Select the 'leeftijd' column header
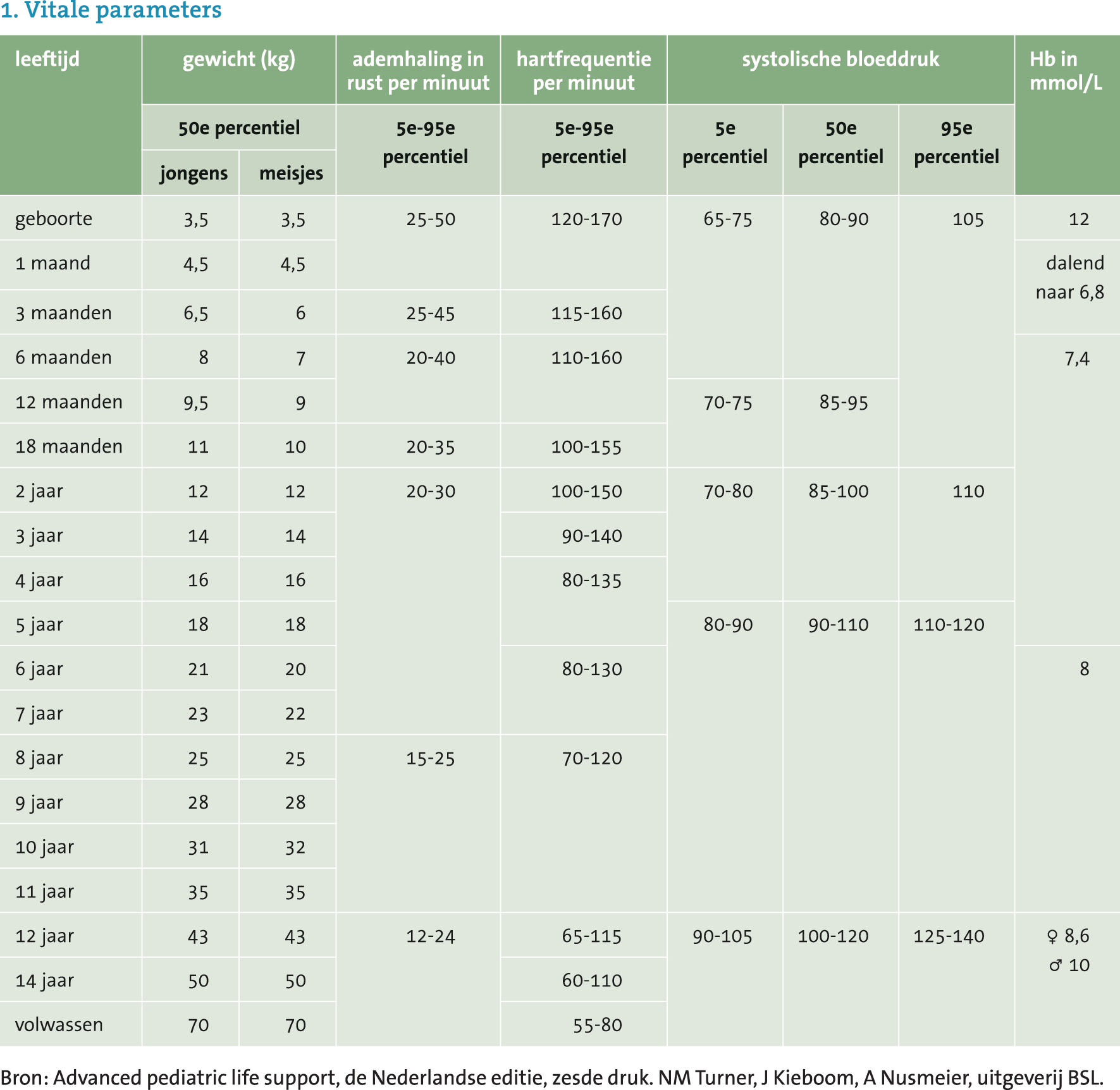1120x1090 pixels. click(47, 59)
